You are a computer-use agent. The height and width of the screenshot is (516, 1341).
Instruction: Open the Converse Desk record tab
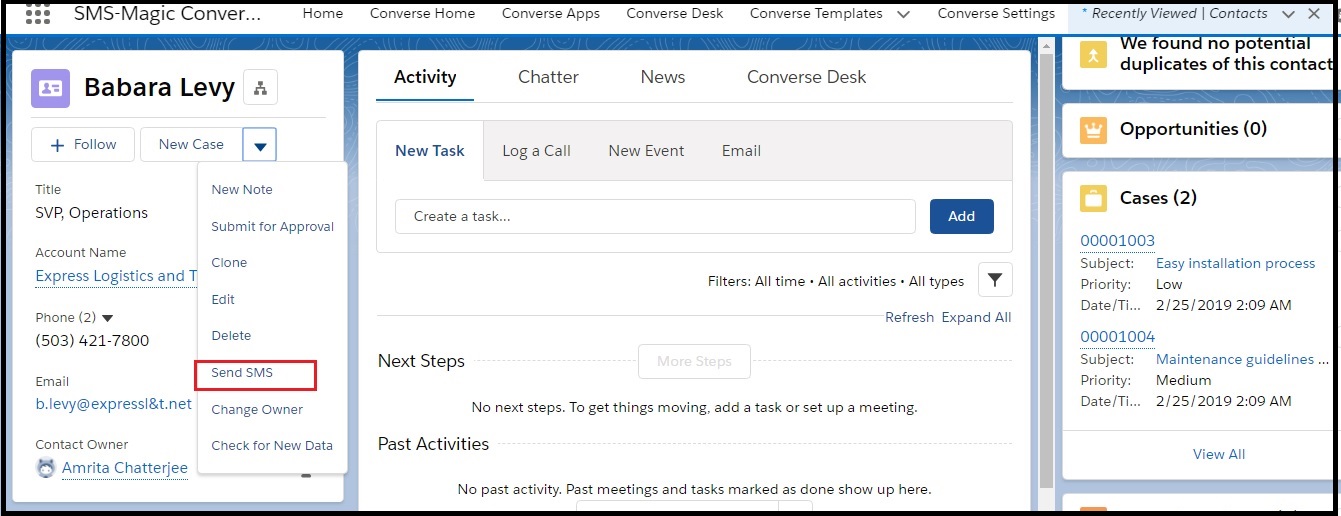[x=806, y=77]
